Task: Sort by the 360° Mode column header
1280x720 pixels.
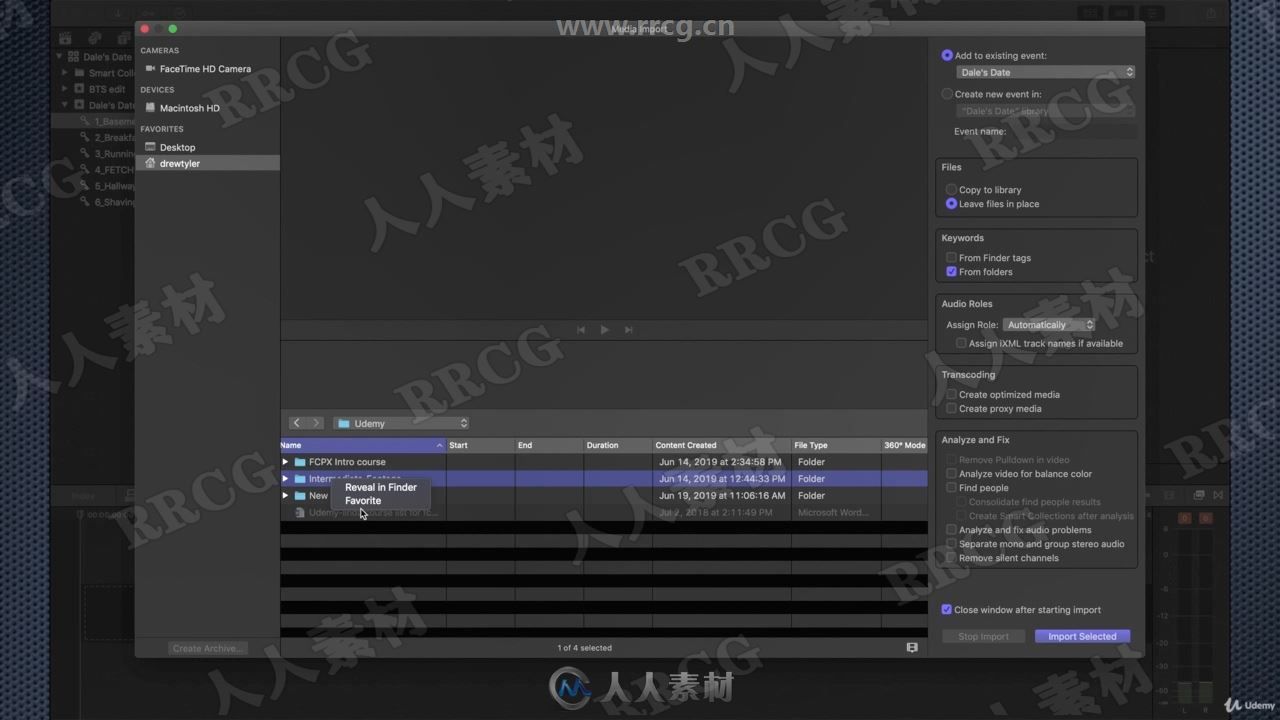Action: pos(904,445)
